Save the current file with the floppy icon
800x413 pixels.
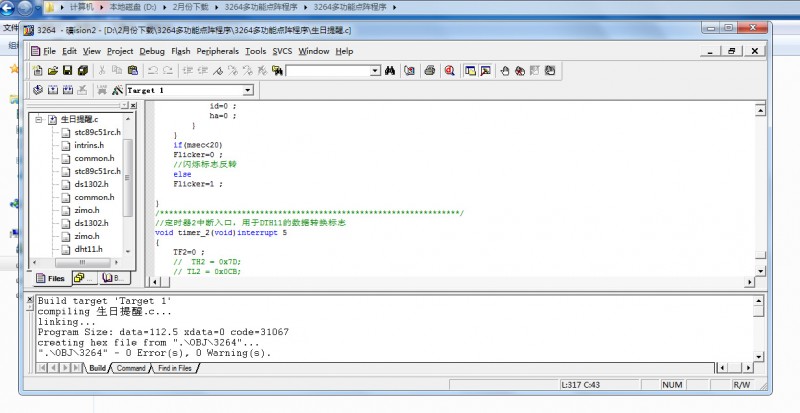(68, 71)
